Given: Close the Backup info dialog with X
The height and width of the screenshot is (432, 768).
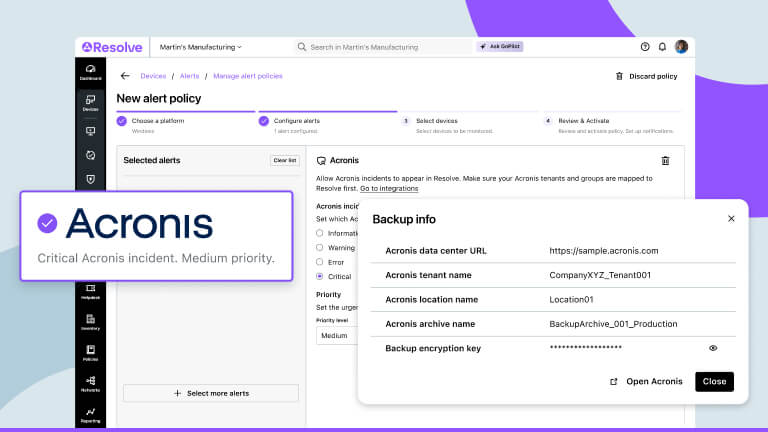Looking at the screenshot, I should [731, 218].
